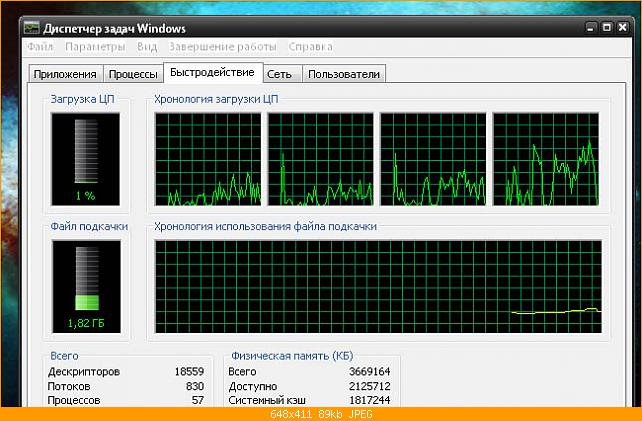Screen dimensions: 642x421
Task: Minimize the Task Manager window
Action: click(590, 28)
